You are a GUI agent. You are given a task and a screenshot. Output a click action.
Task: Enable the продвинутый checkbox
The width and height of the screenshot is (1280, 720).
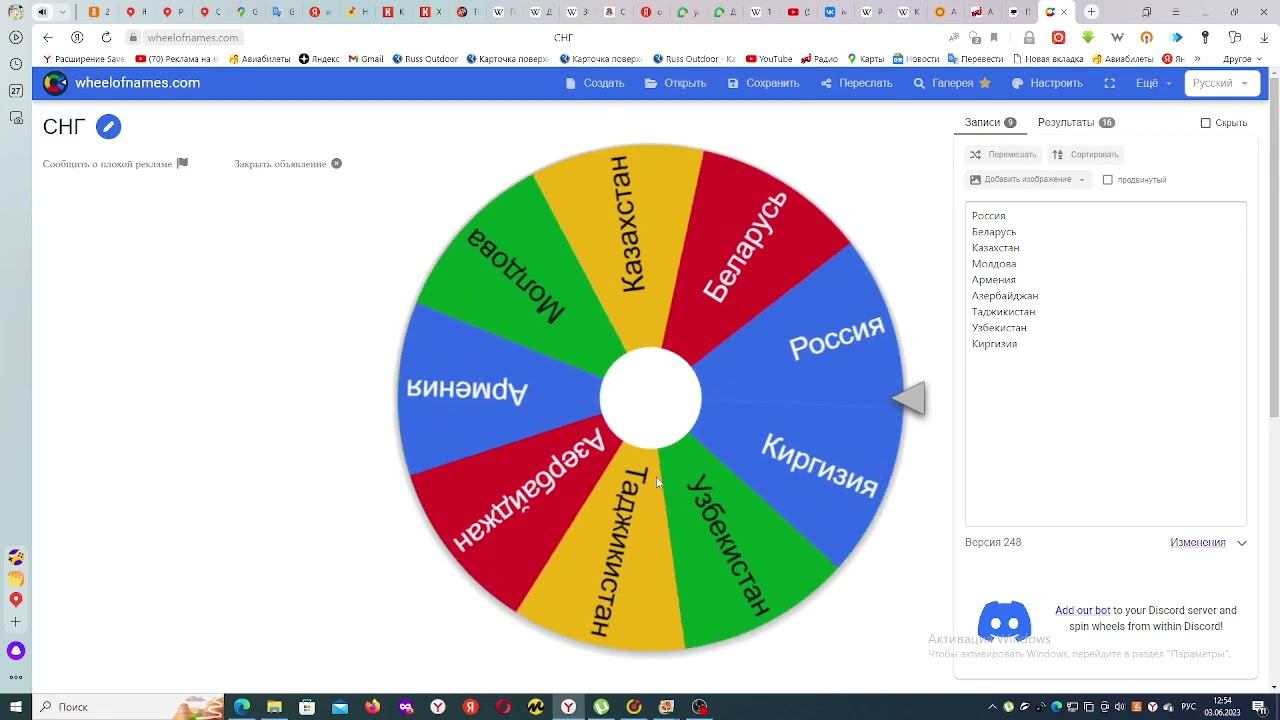coord(1108,180)
